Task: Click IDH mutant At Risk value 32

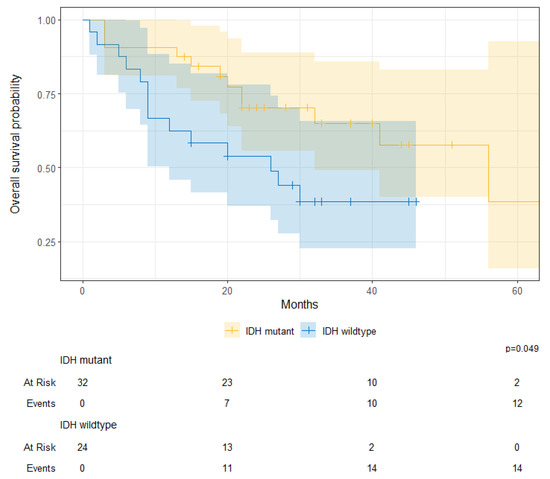Action: (x=82, y=382)
